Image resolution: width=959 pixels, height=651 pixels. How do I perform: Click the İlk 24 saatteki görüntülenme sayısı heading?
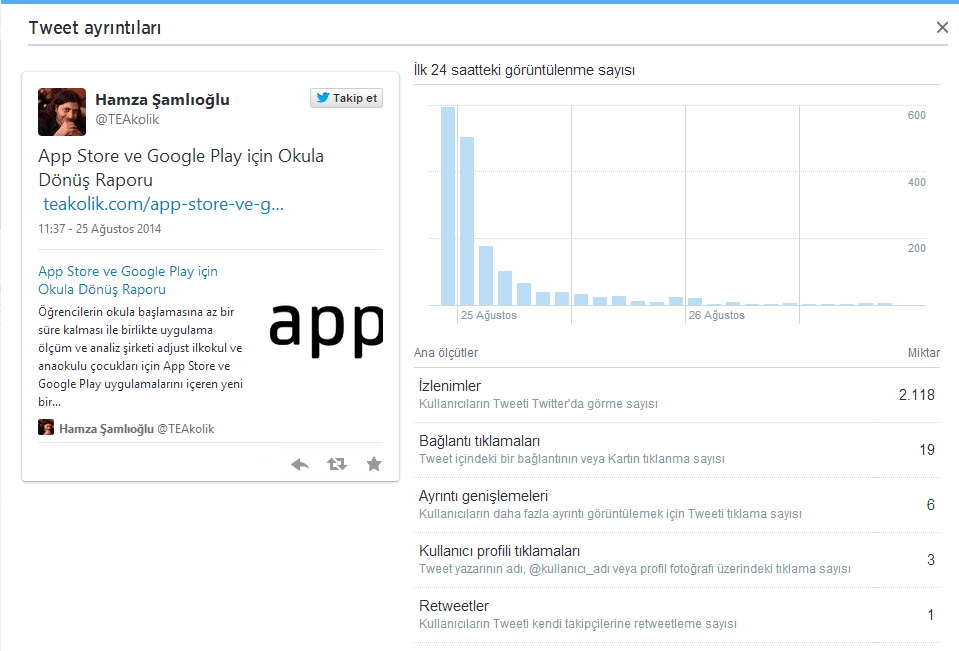(524, 70)
